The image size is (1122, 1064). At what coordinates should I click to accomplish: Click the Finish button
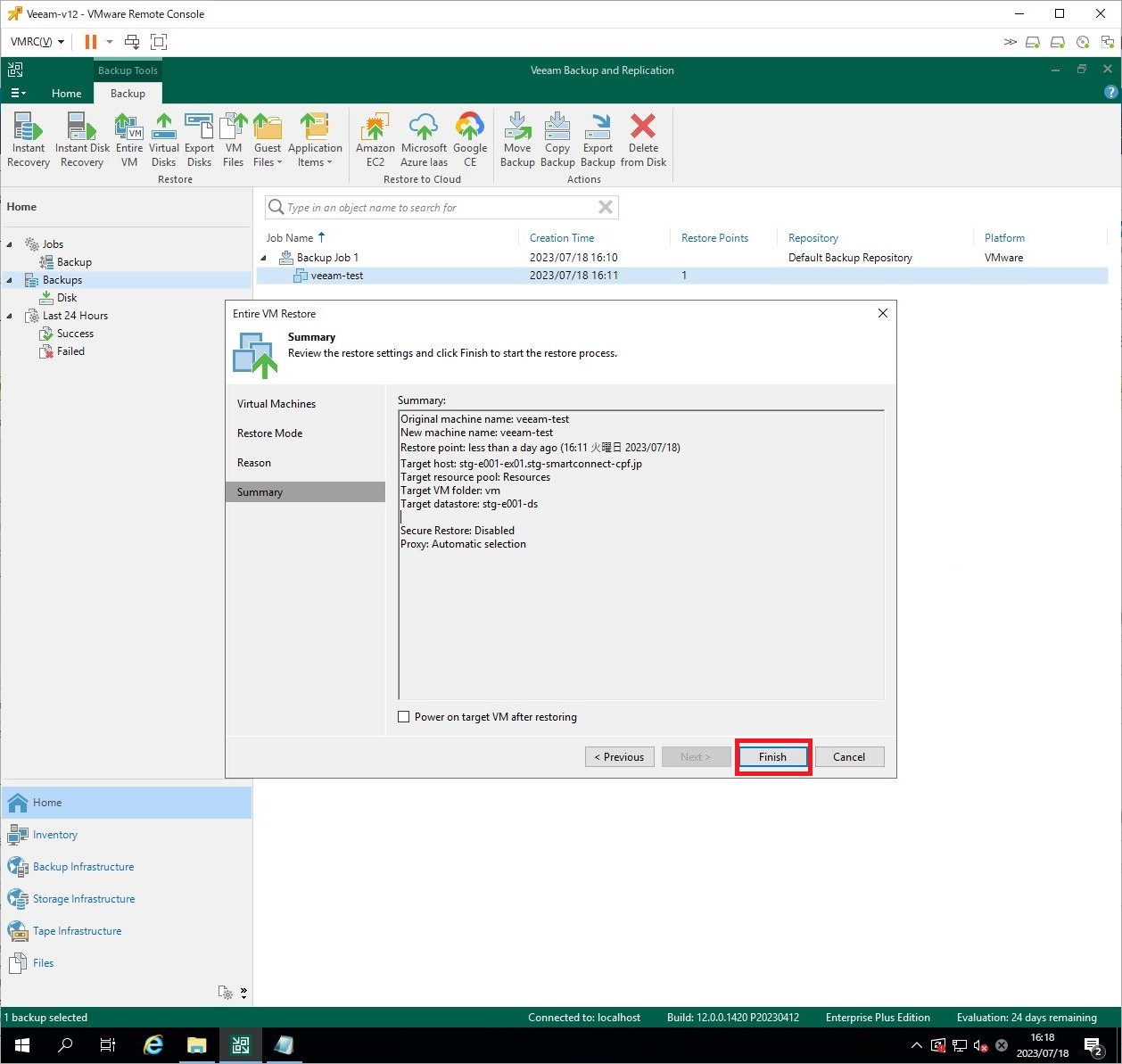coord(772,757)
